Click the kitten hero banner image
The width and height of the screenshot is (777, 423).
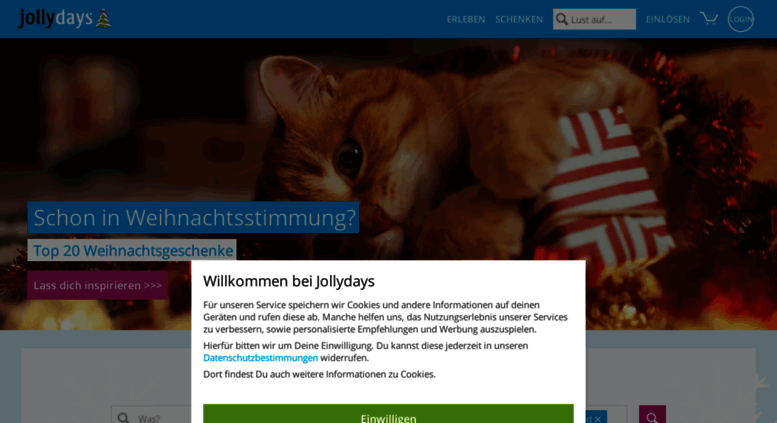(388, 149)
